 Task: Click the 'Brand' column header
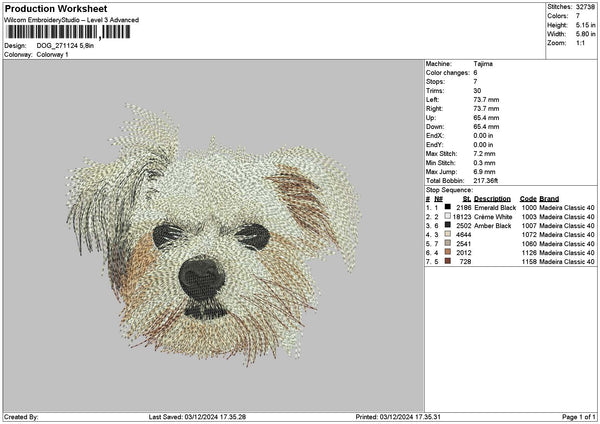point(549,199)
